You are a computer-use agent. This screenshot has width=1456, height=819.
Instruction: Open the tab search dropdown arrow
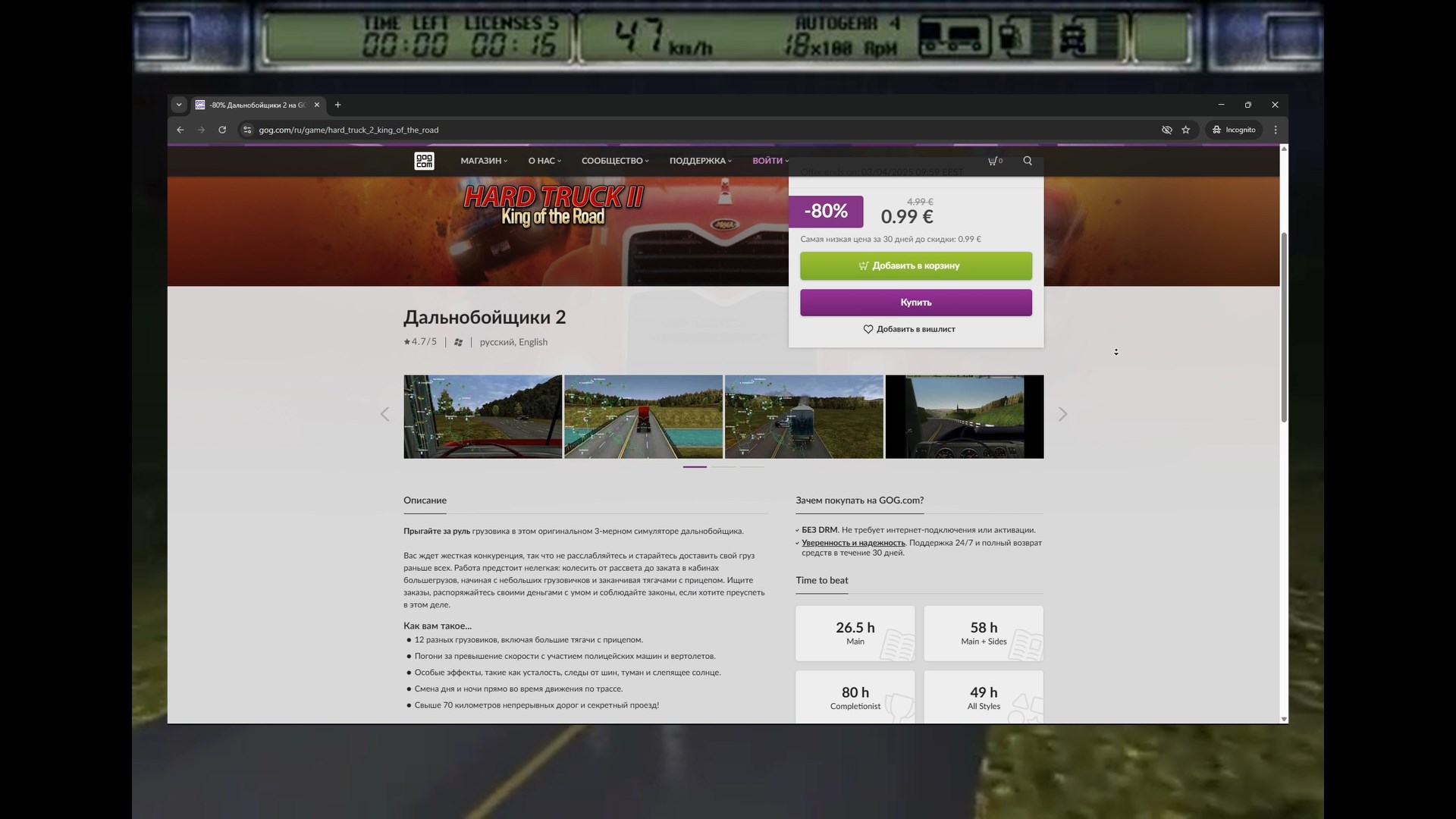(x=179, y=105)
